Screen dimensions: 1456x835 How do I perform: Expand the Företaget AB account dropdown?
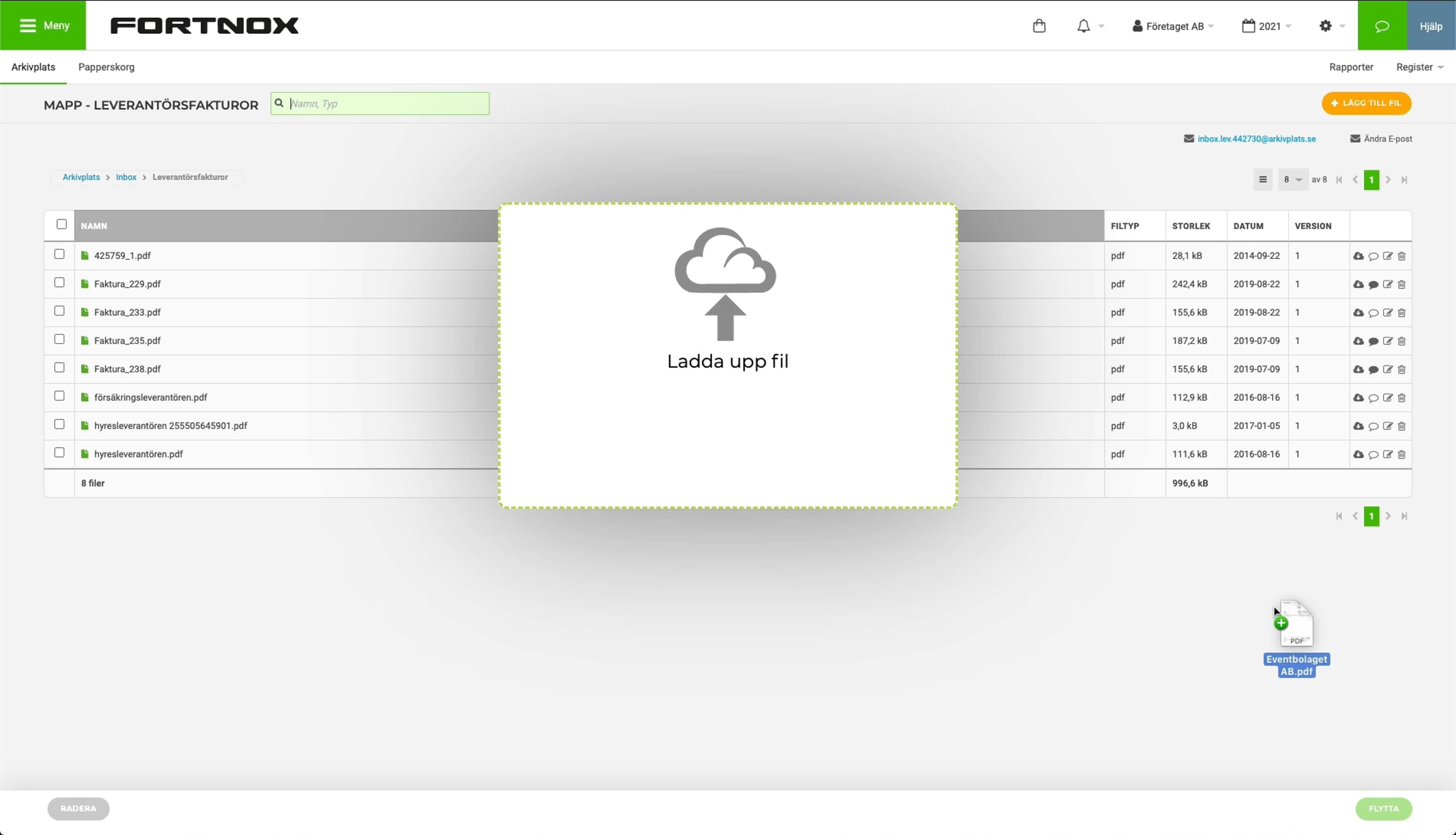(x=1173, y=26)
